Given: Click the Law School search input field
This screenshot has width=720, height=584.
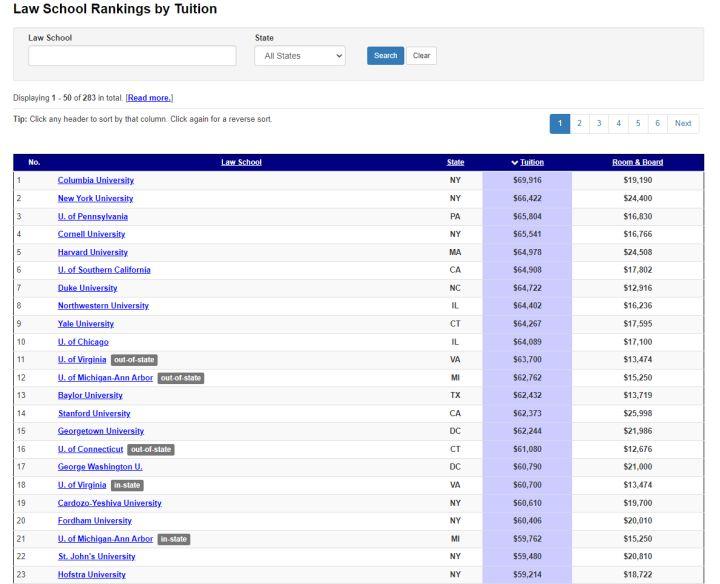Looking at the screenshot, I should coord(132,56).
